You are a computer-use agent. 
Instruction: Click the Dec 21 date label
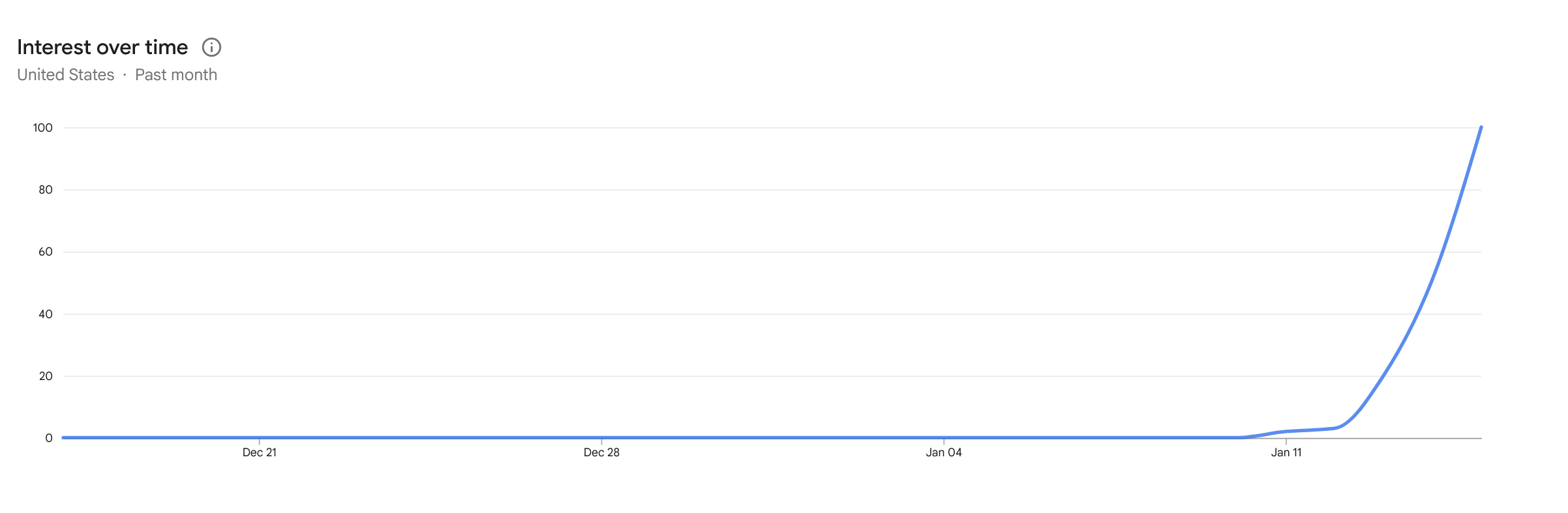pyautogui.click(x=260, y=452)
